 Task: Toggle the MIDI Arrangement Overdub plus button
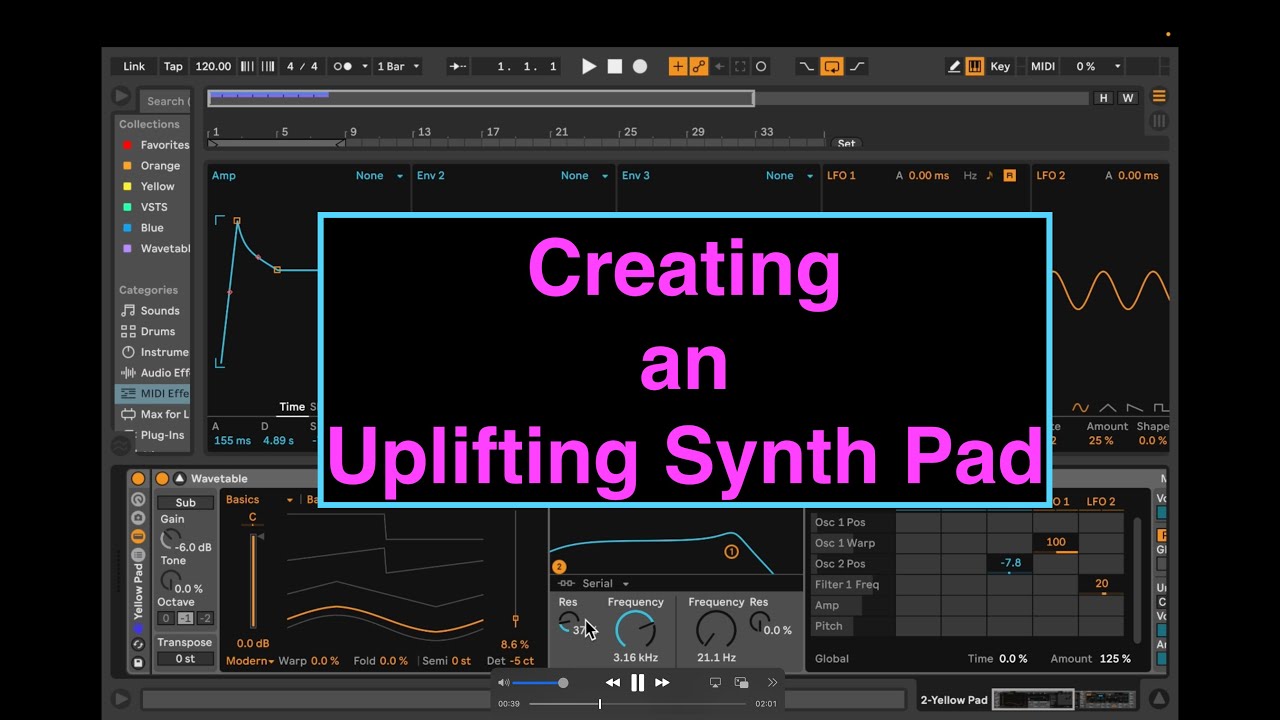pos(678,66)
